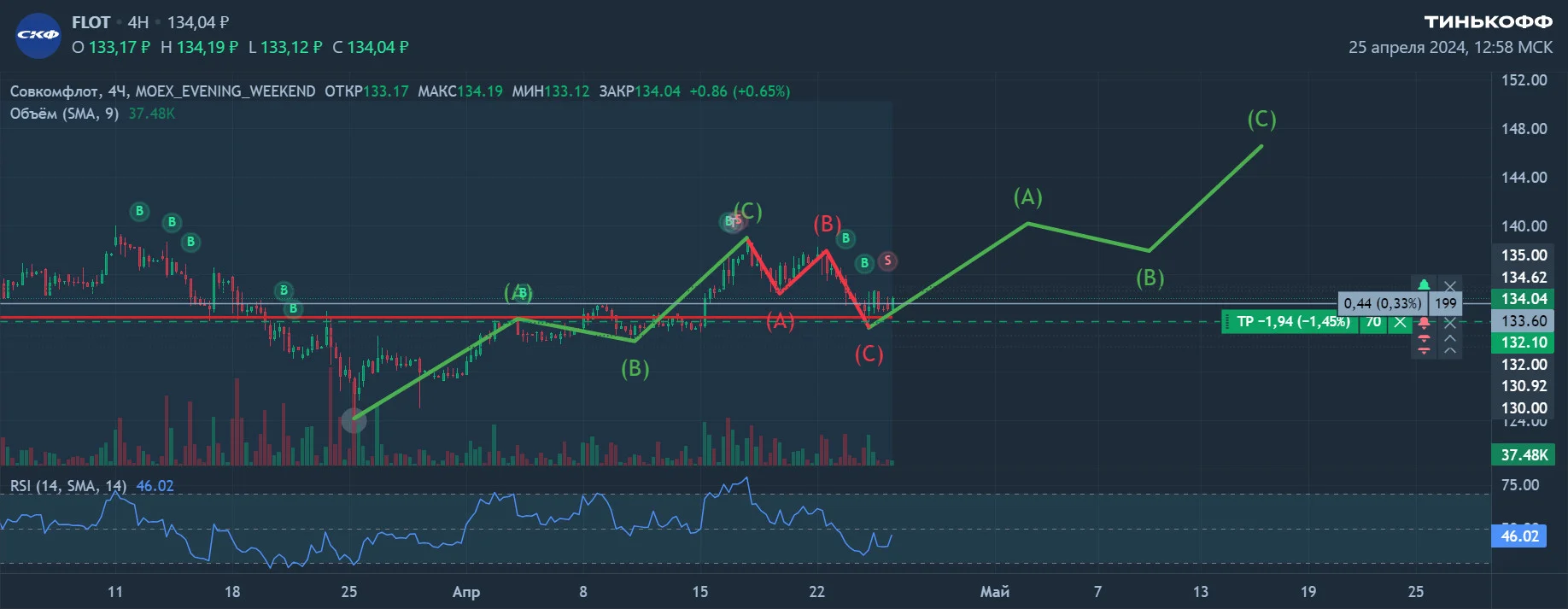
Task: Click the СКФ Sovcomflot logo icon
Action: [x=38, y=35]
